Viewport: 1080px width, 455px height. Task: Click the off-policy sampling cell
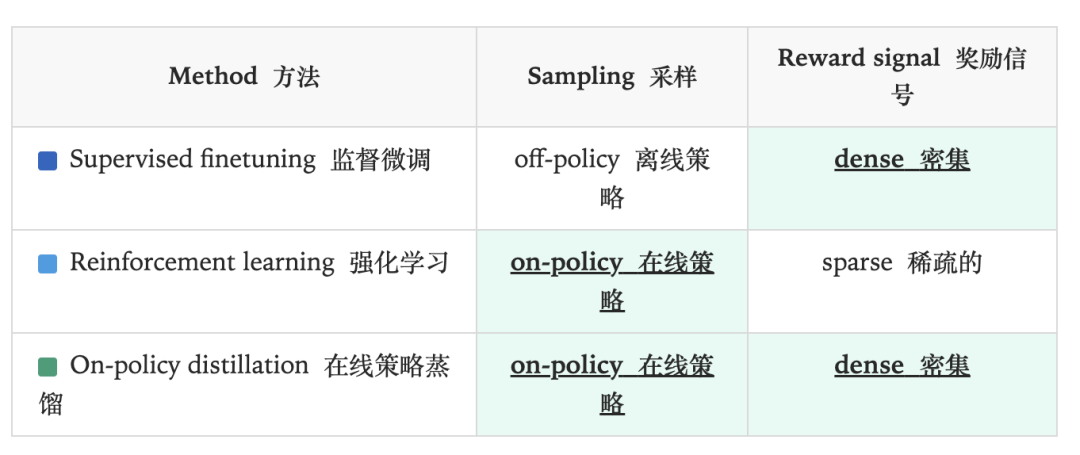612,178
